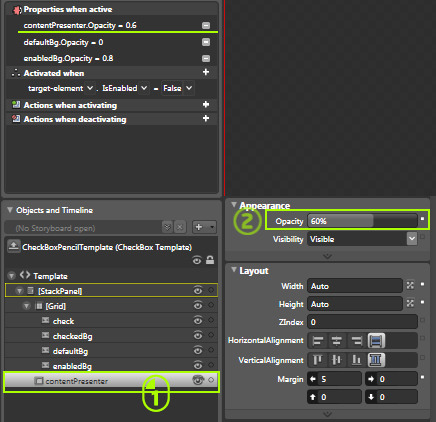The image size is (436, 422).
Task: Toggle visibility of all objects eye icon
Action: click(x=197, y=260)
